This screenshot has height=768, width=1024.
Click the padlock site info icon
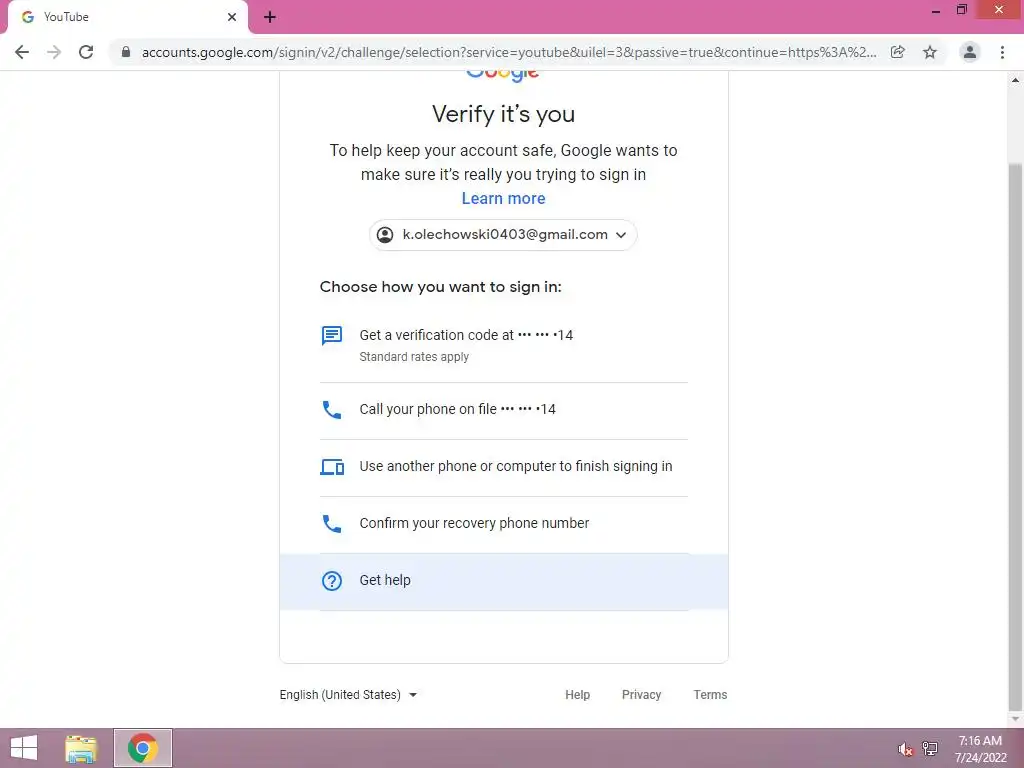pyautogui.click(x=126, y=52)
